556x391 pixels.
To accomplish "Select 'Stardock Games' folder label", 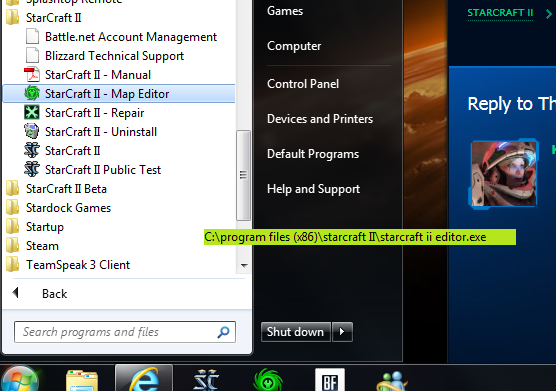I will pyautogui.click(x=68, y=208).
